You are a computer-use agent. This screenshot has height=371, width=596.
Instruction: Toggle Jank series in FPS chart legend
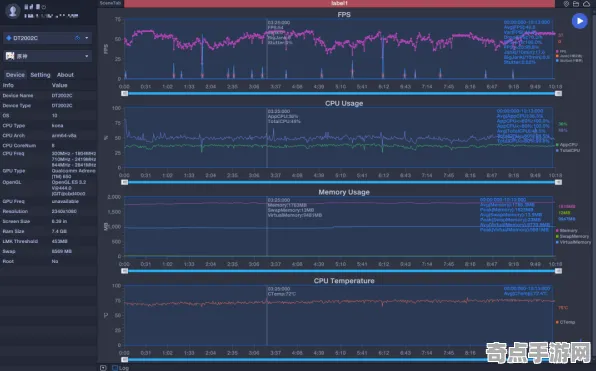(569, 56)
